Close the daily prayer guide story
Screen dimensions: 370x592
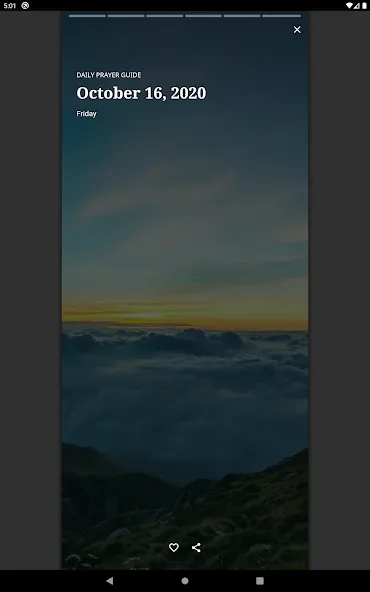click(297, 29)
